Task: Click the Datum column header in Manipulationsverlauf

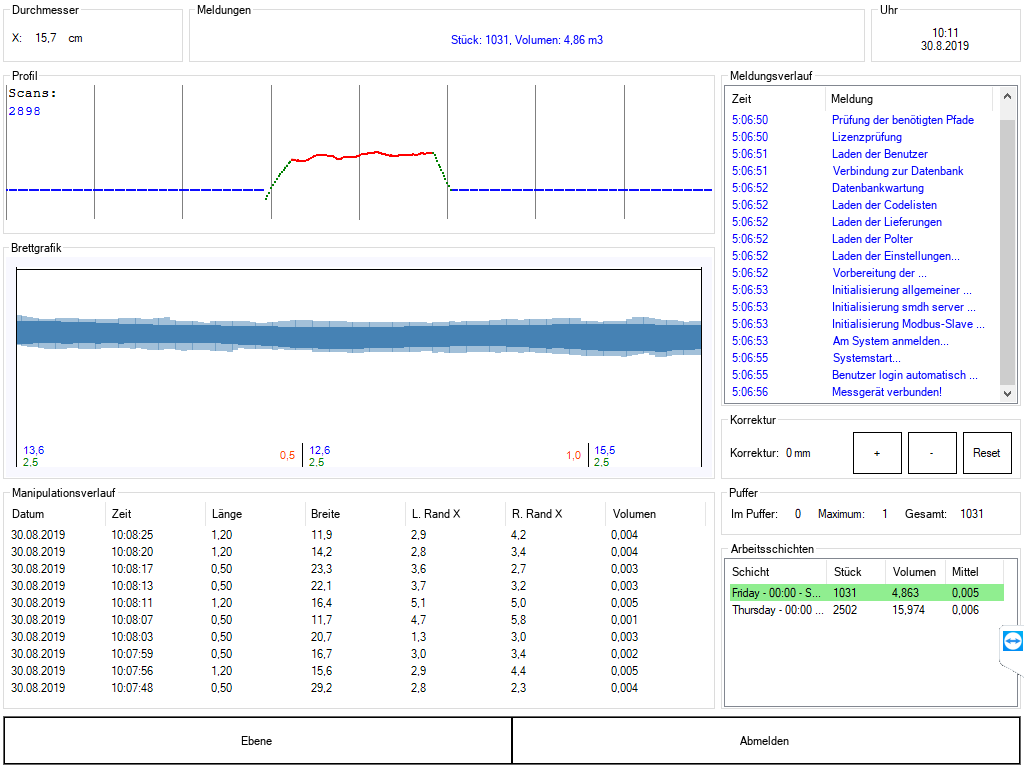Action: pyautogui.click(x=56, y=514)
